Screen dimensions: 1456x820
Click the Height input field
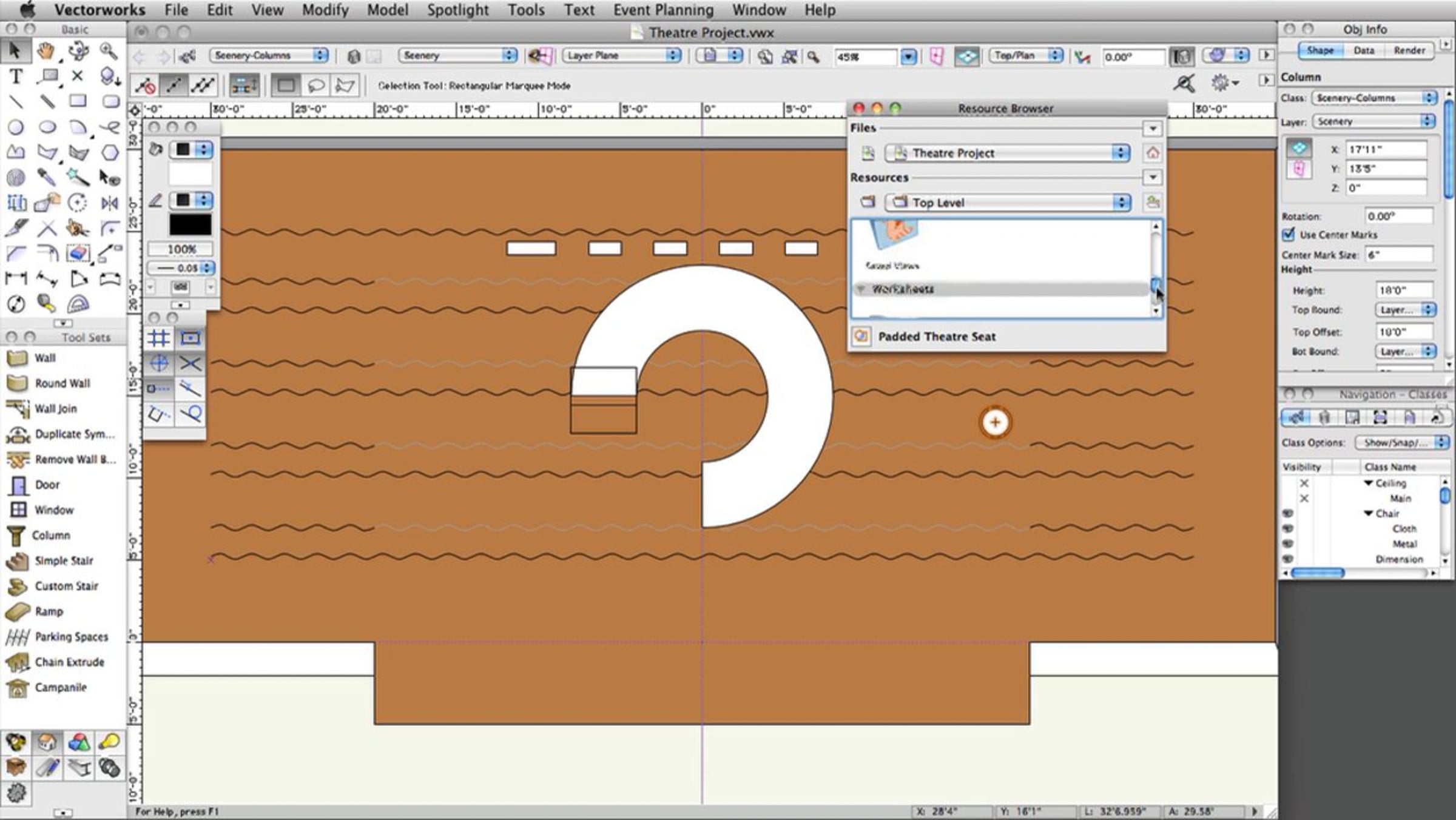(x=1404, y=291)
